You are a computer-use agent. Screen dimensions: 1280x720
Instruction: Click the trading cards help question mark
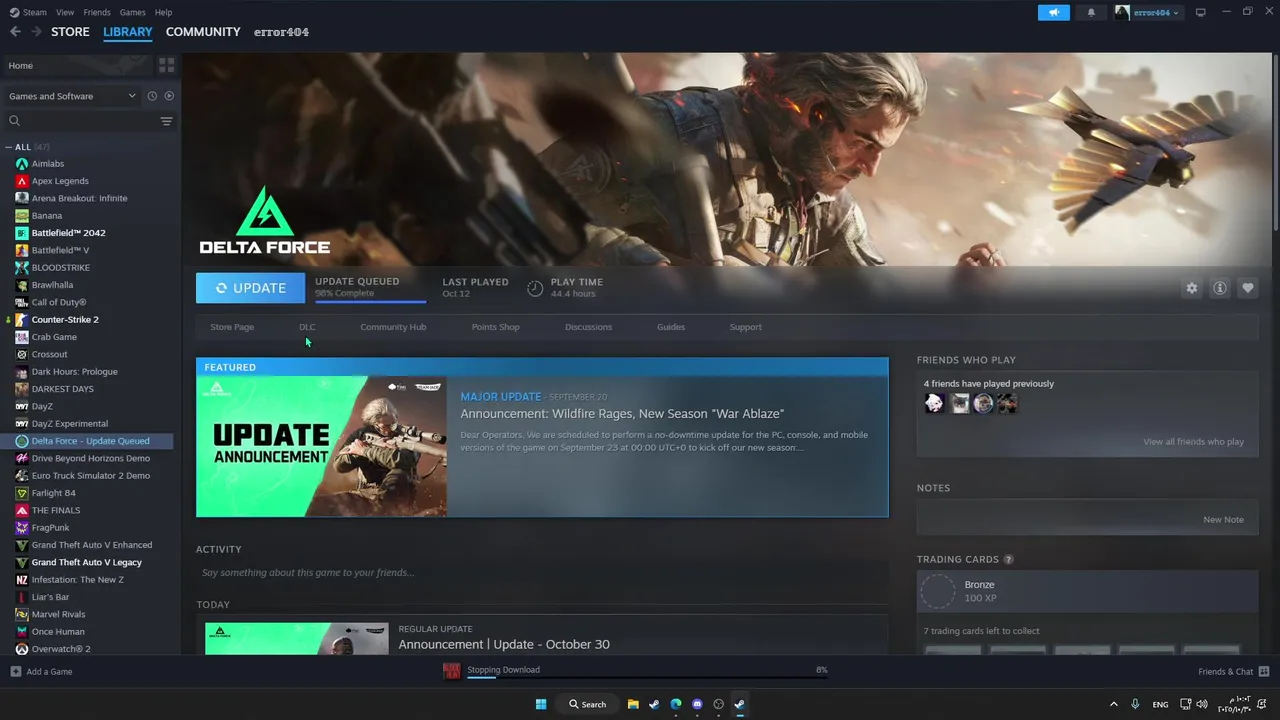pyautogui.click(x=1008, y=560)
